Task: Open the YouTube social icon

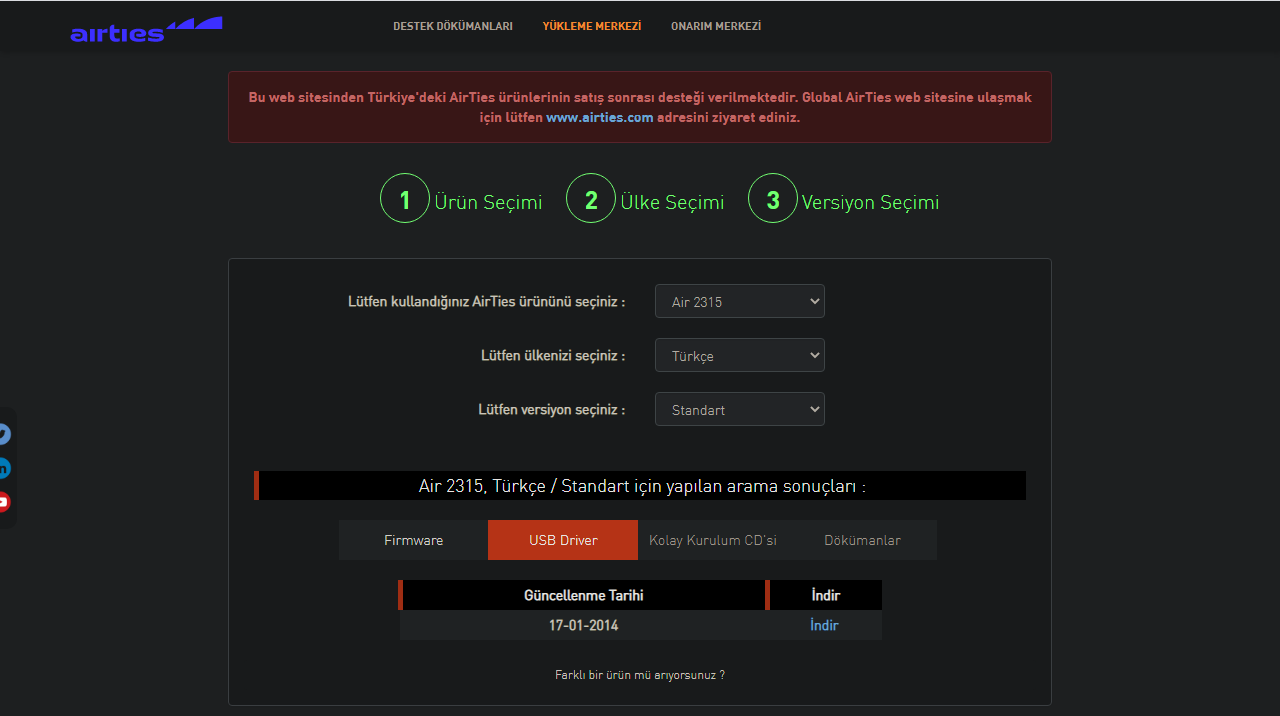Action: pyautogui.click(x=3, y=502)
